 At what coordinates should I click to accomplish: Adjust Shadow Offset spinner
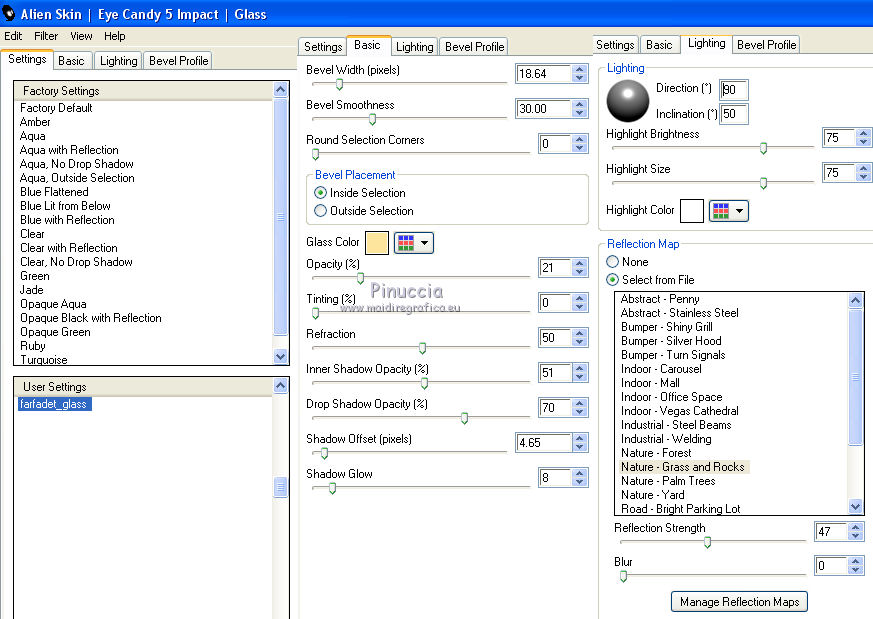click(580, 443)
